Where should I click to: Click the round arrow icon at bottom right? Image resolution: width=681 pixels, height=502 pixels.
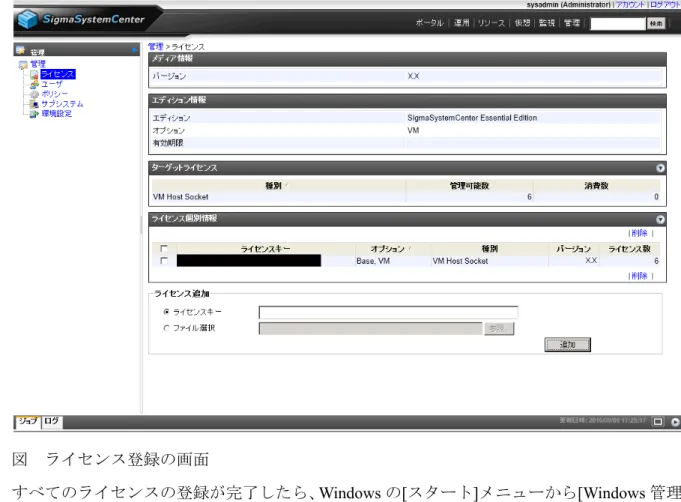pyautogui.click(x=675, y=422)
